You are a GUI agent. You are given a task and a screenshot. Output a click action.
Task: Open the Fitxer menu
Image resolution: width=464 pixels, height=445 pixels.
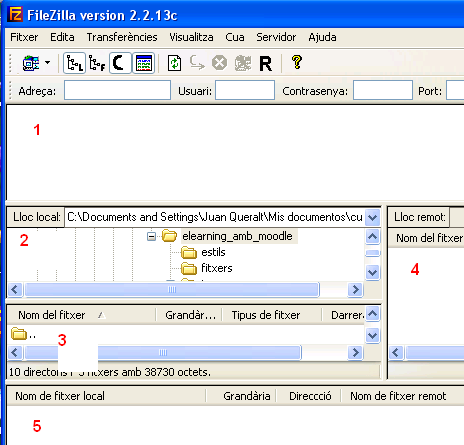click(x=24, y=37)
